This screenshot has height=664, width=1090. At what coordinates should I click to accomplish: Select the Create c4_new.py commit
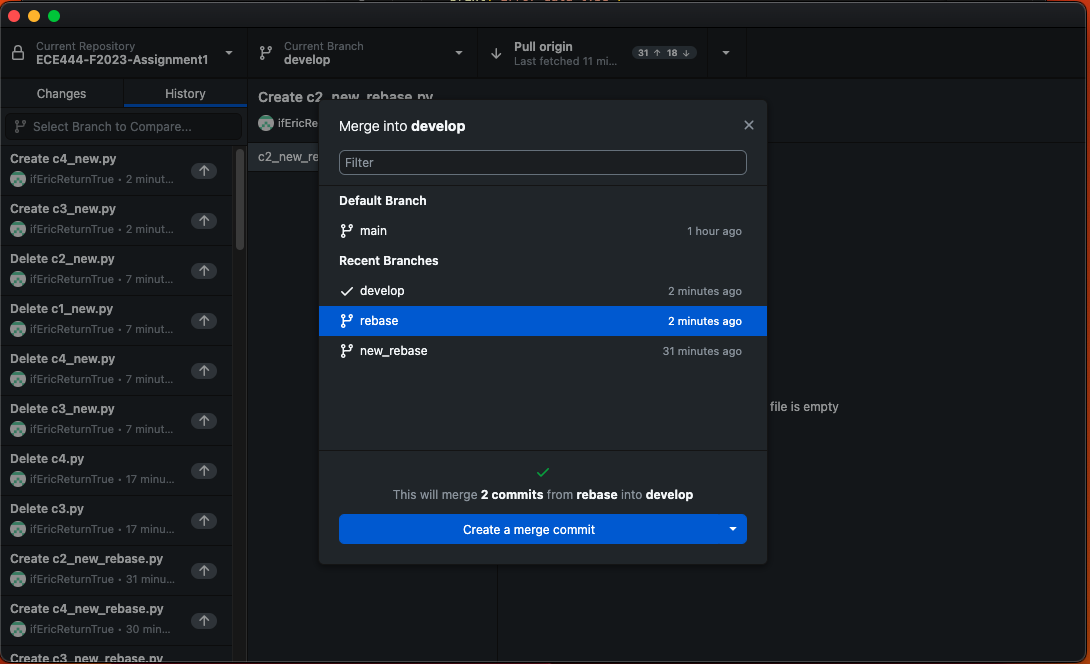(x=117, y=170)
